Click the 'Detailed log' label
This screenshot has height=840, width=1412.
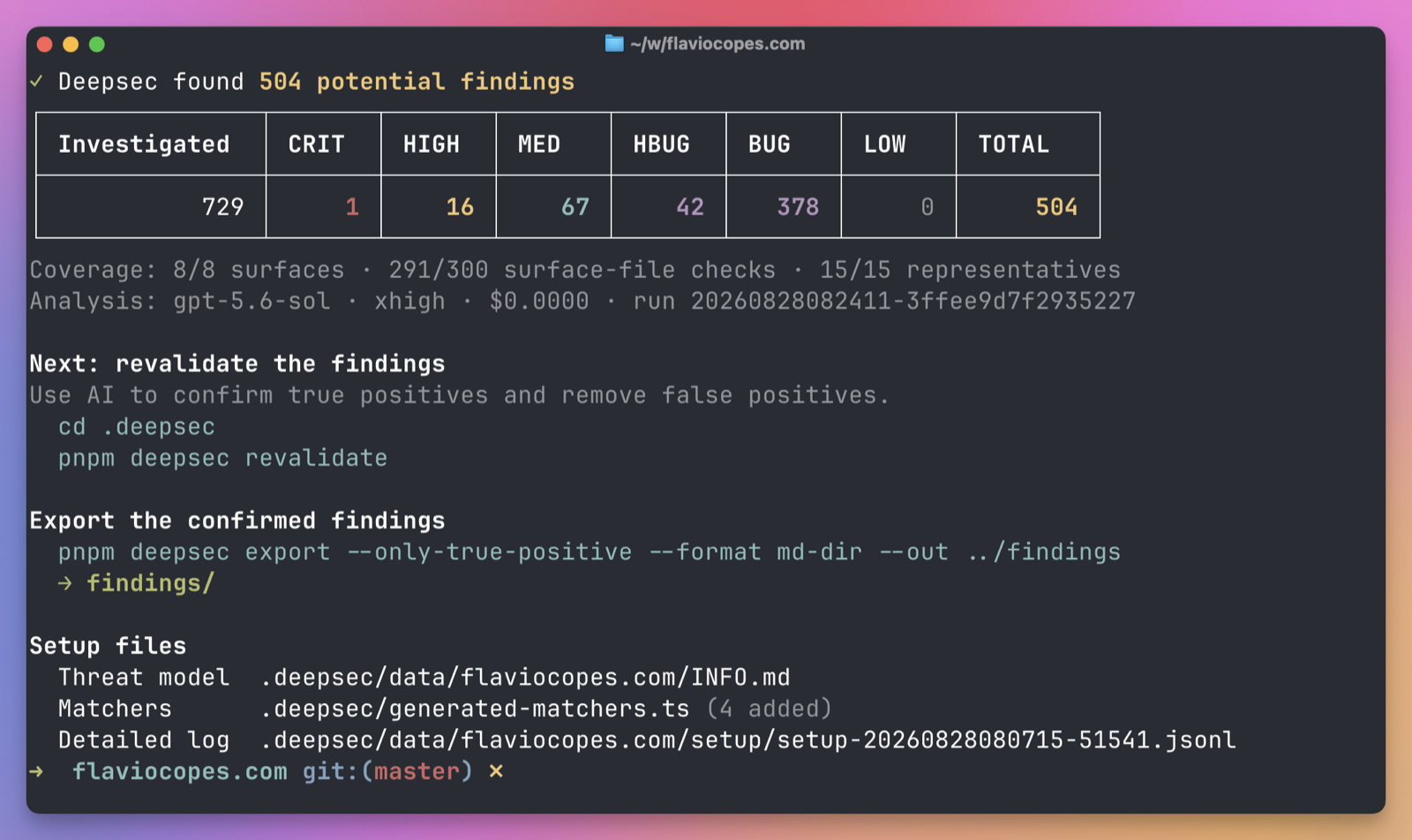144,740
